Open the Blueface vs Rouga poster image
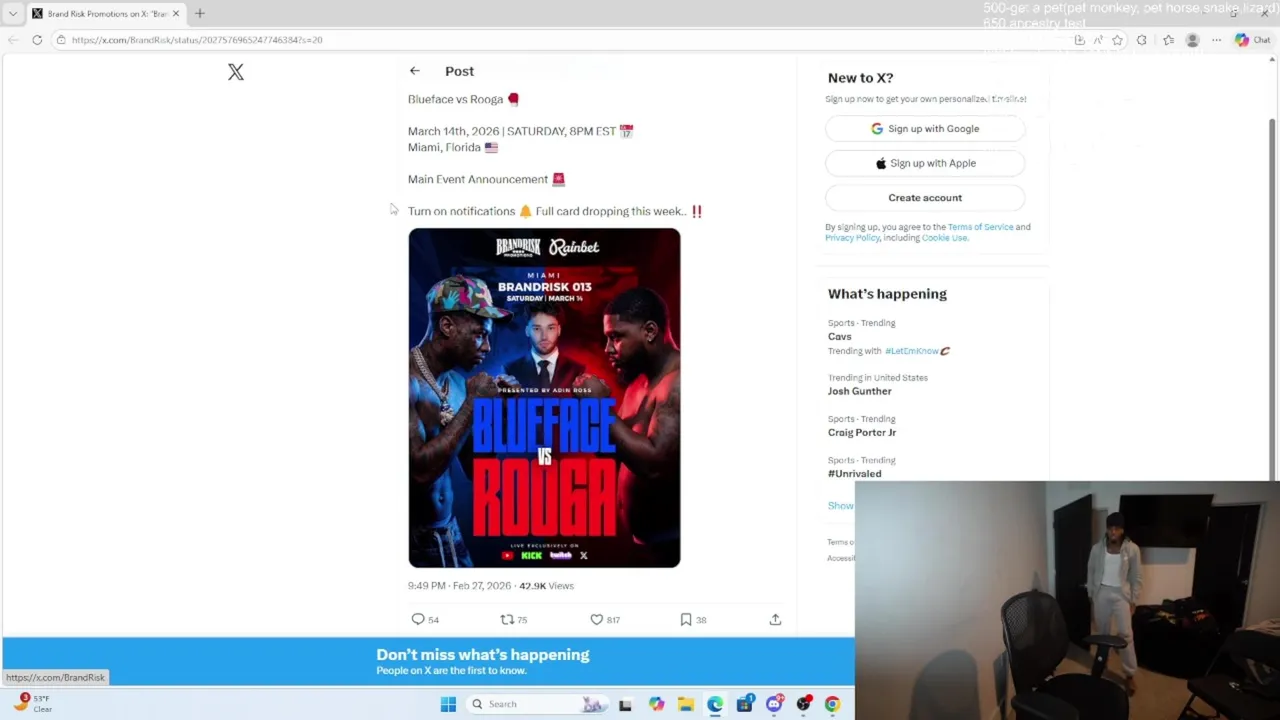1280x720 pixels. 544,398
